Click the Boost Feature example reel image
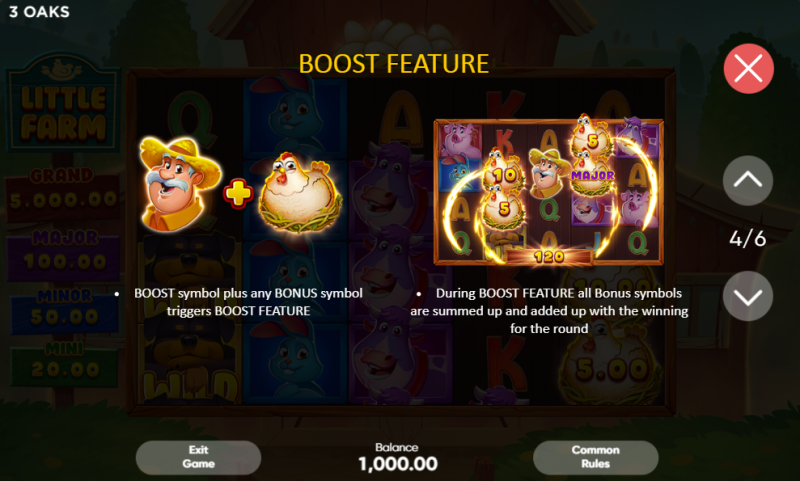This screenshot has width=800, height=481. 548,191
